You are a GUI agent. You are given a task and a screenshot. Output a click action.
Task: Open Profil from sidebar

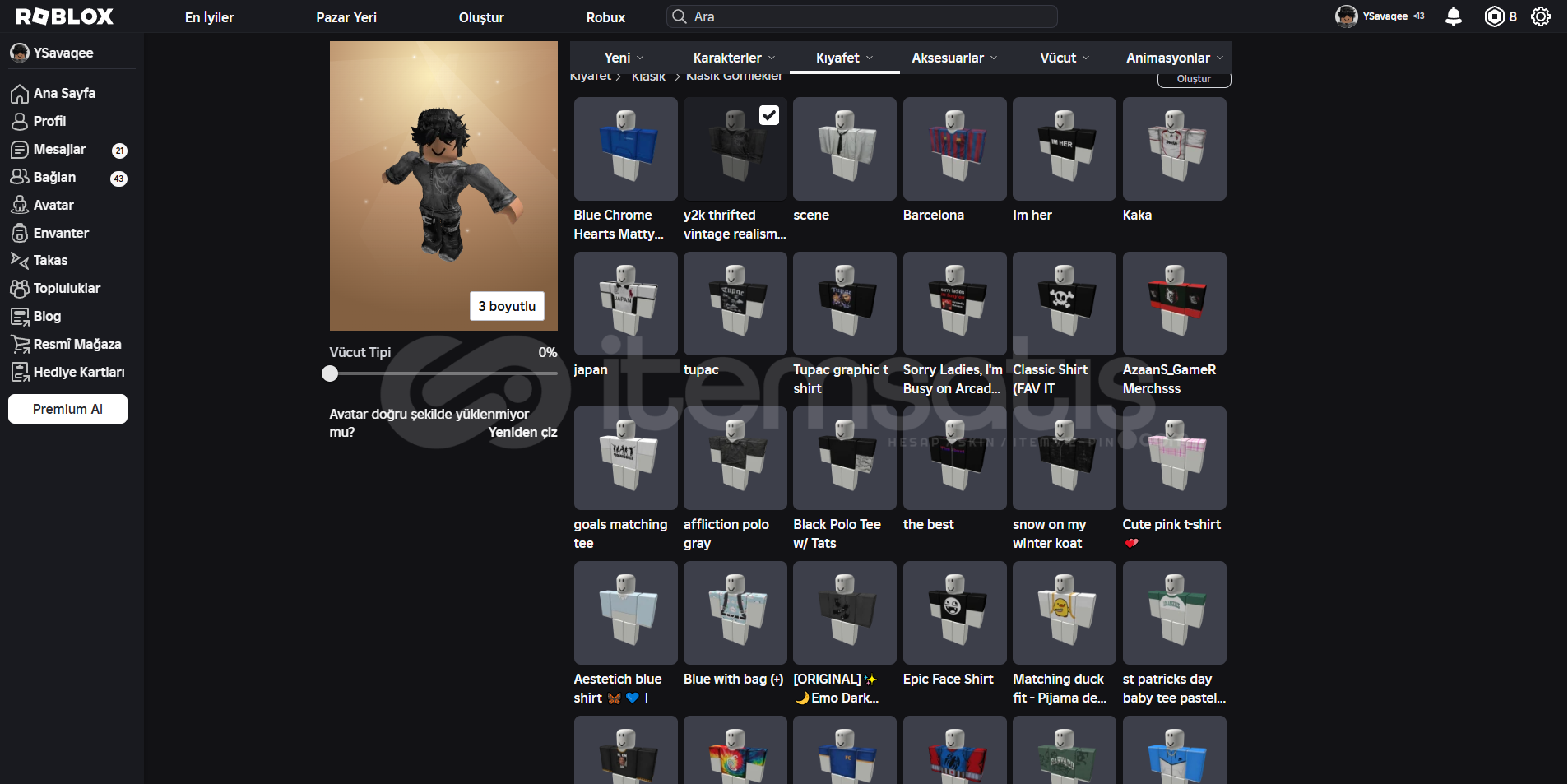(38, 121)
